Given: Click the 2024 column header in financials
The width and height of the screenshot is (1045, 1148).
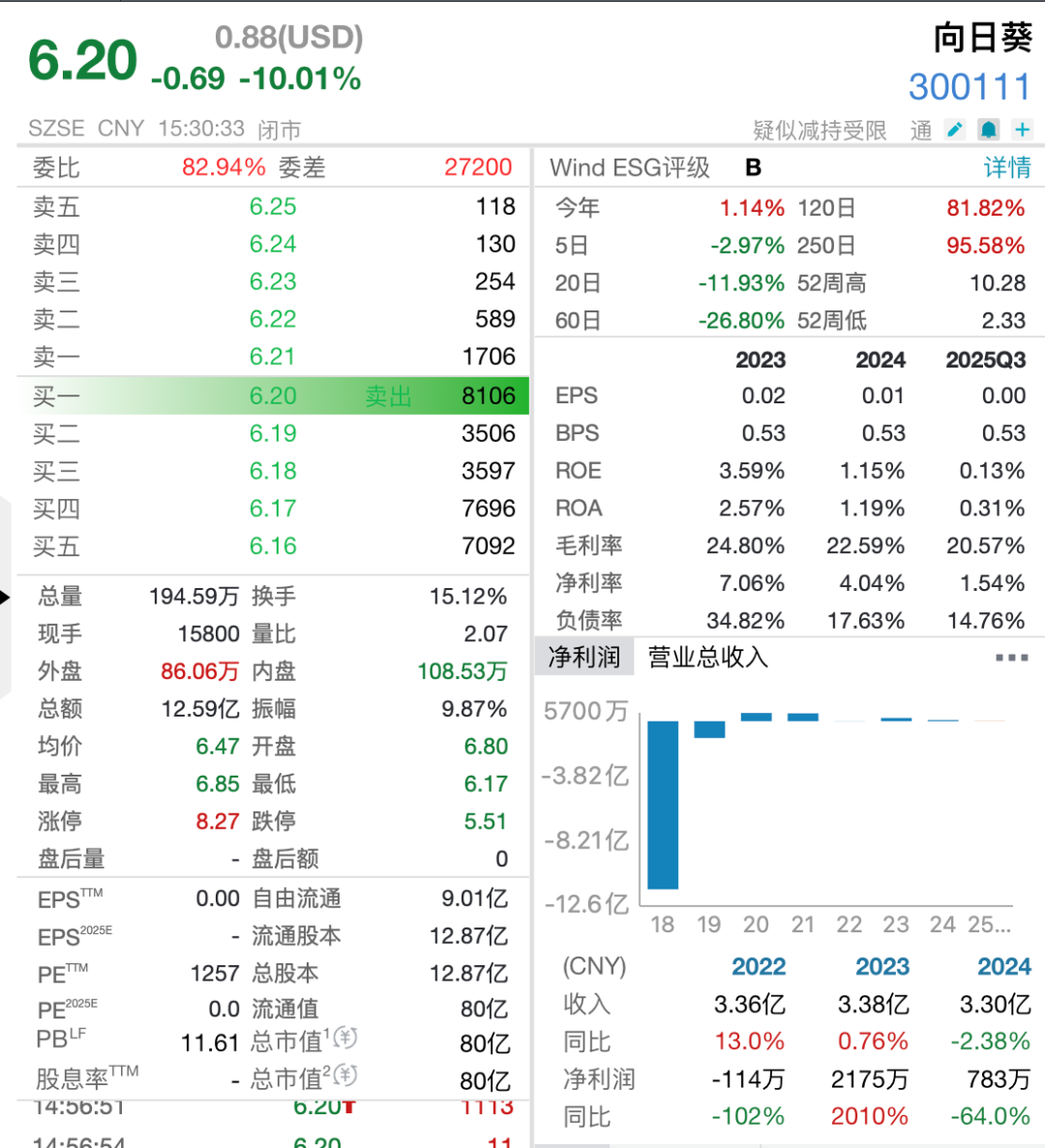Looking at the screenshot, I should tap(880, 361).
